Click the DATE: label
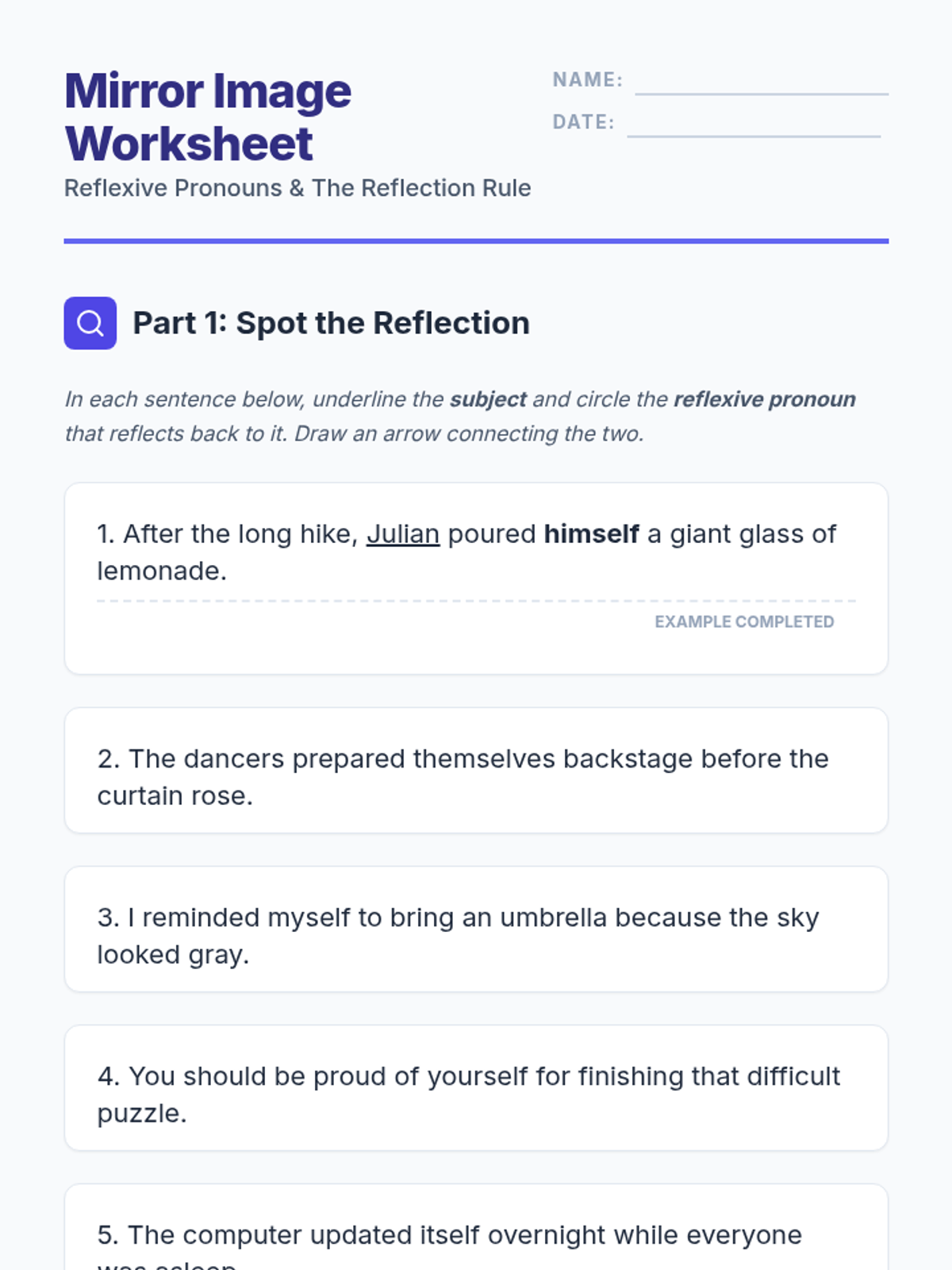Image resolution: width=952 pixels, height=1270 pixels. [x=584, y=121]
